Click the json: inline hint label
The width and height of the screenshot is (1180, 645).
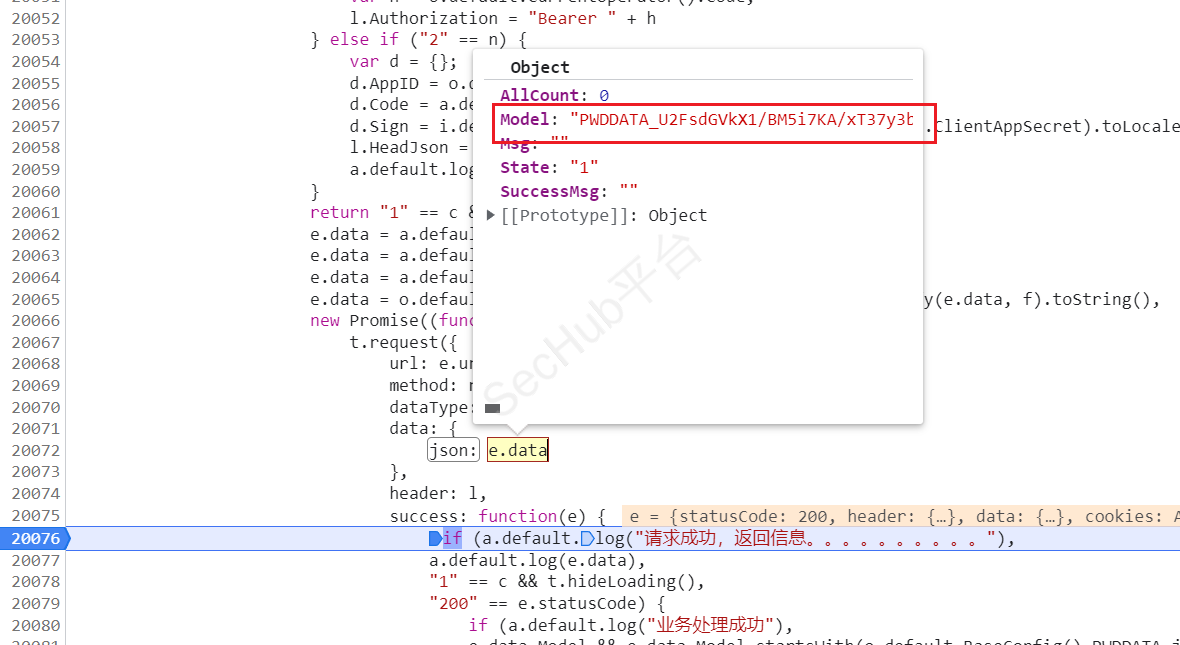tap(453, 451)
